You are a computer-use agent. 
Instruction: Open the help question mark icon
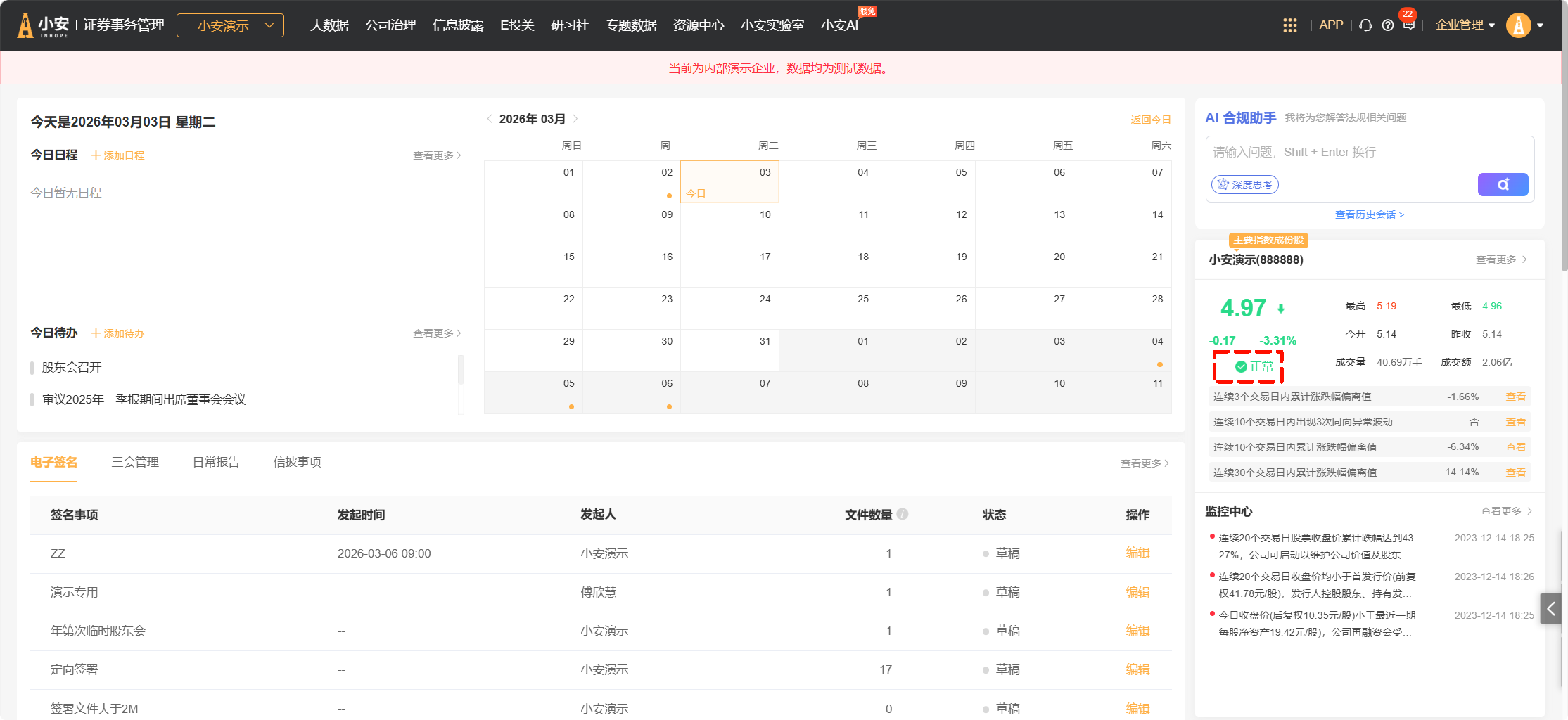point(1388,25)
